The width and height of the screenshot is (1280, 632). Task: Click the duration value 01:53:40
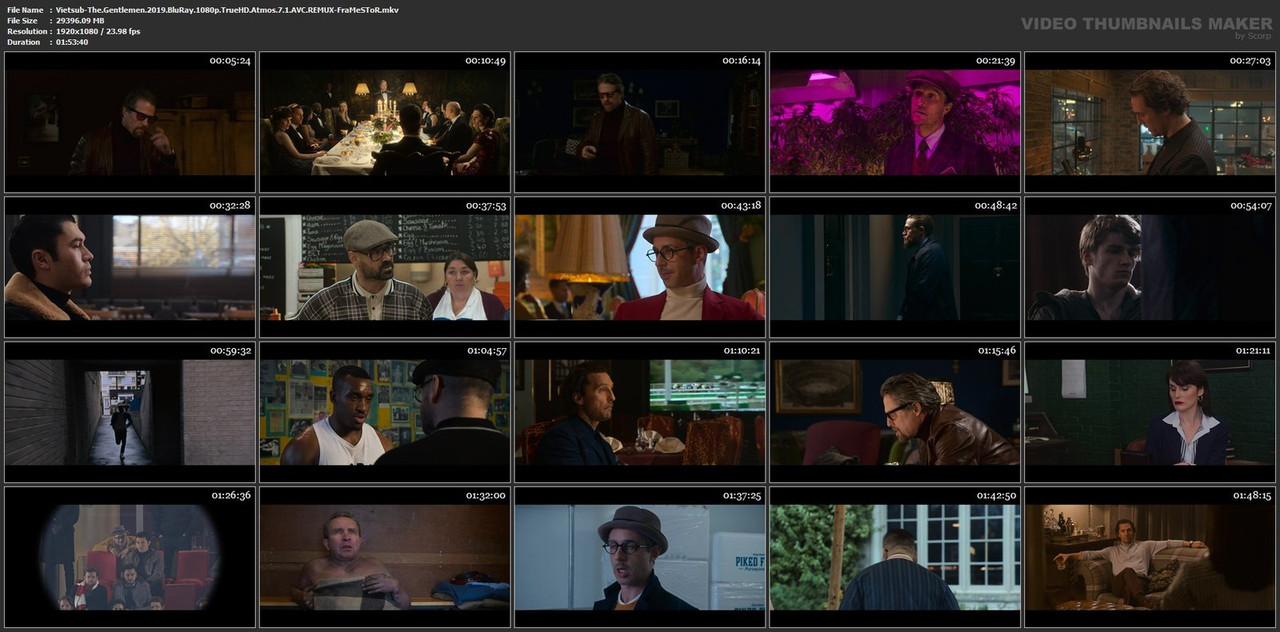coord(72,42)
